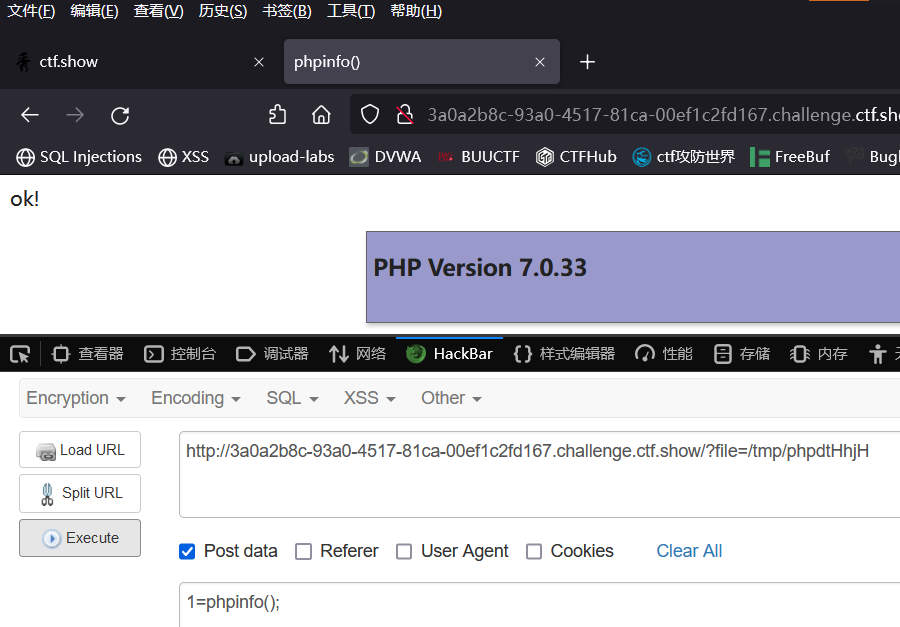Enable the Cookies checkbox
Screen dimensions: 900x627
[533, 551]
